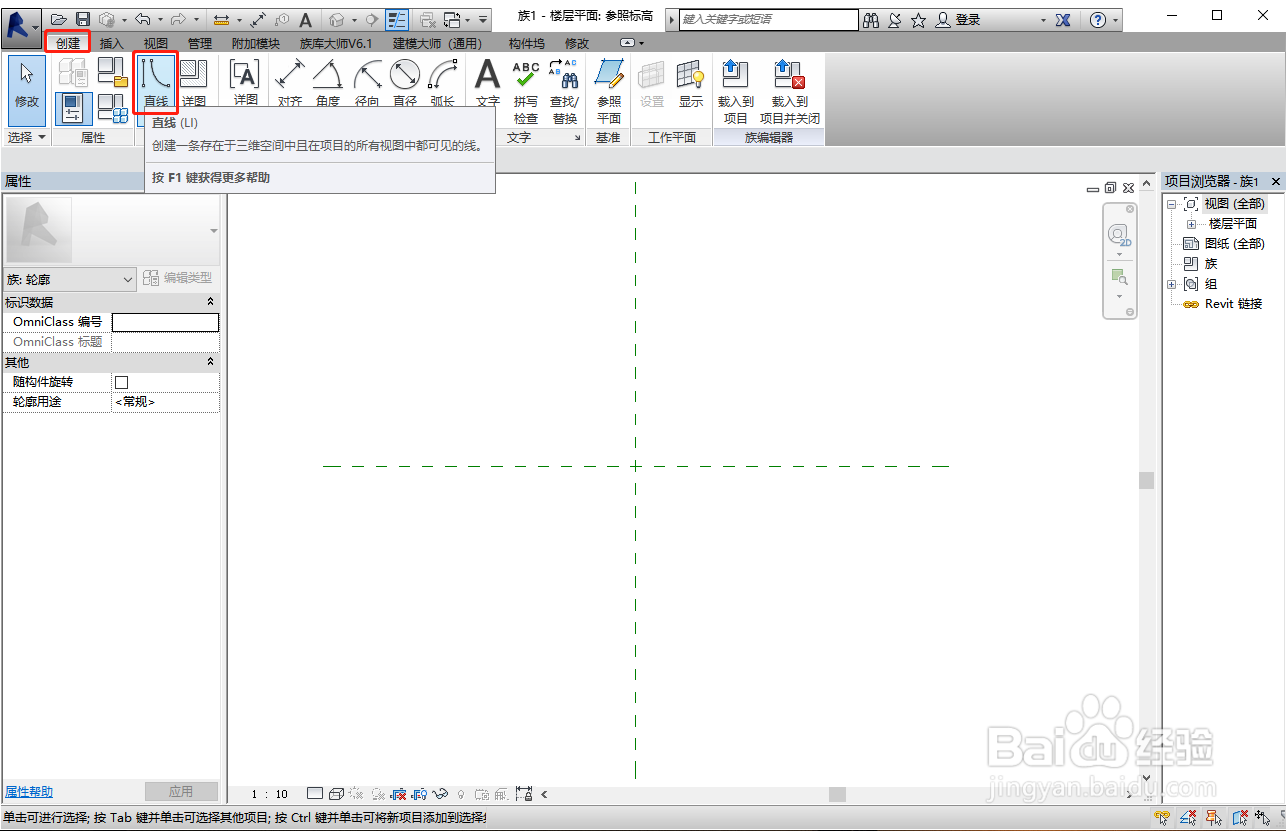Click the OmniClass 编号 input field
Image resolution: width=1286 pixels, height=831 pixels.
[x=165, y=322]
